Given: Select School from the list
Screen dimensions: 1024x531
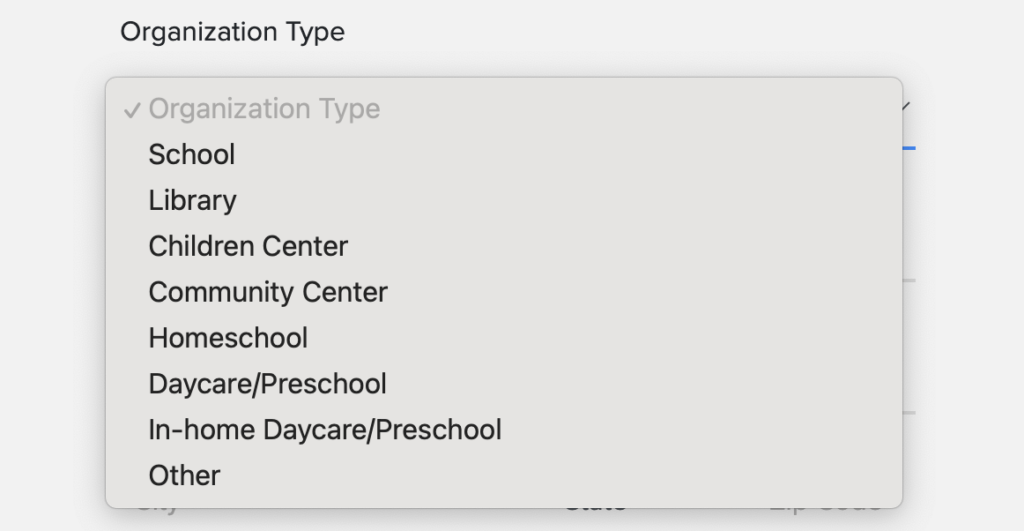Looking at the screenshot, I should point(192,155).
